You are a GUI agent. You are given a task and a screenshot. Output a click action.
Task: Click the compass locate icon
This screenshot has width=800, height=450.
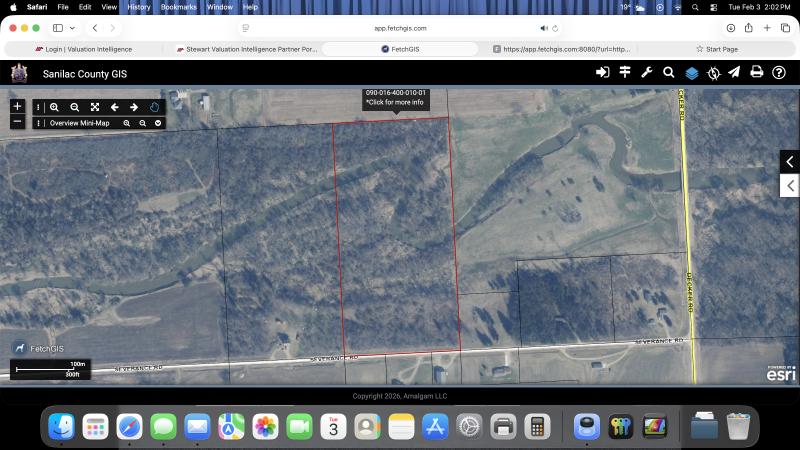point(713,73)
